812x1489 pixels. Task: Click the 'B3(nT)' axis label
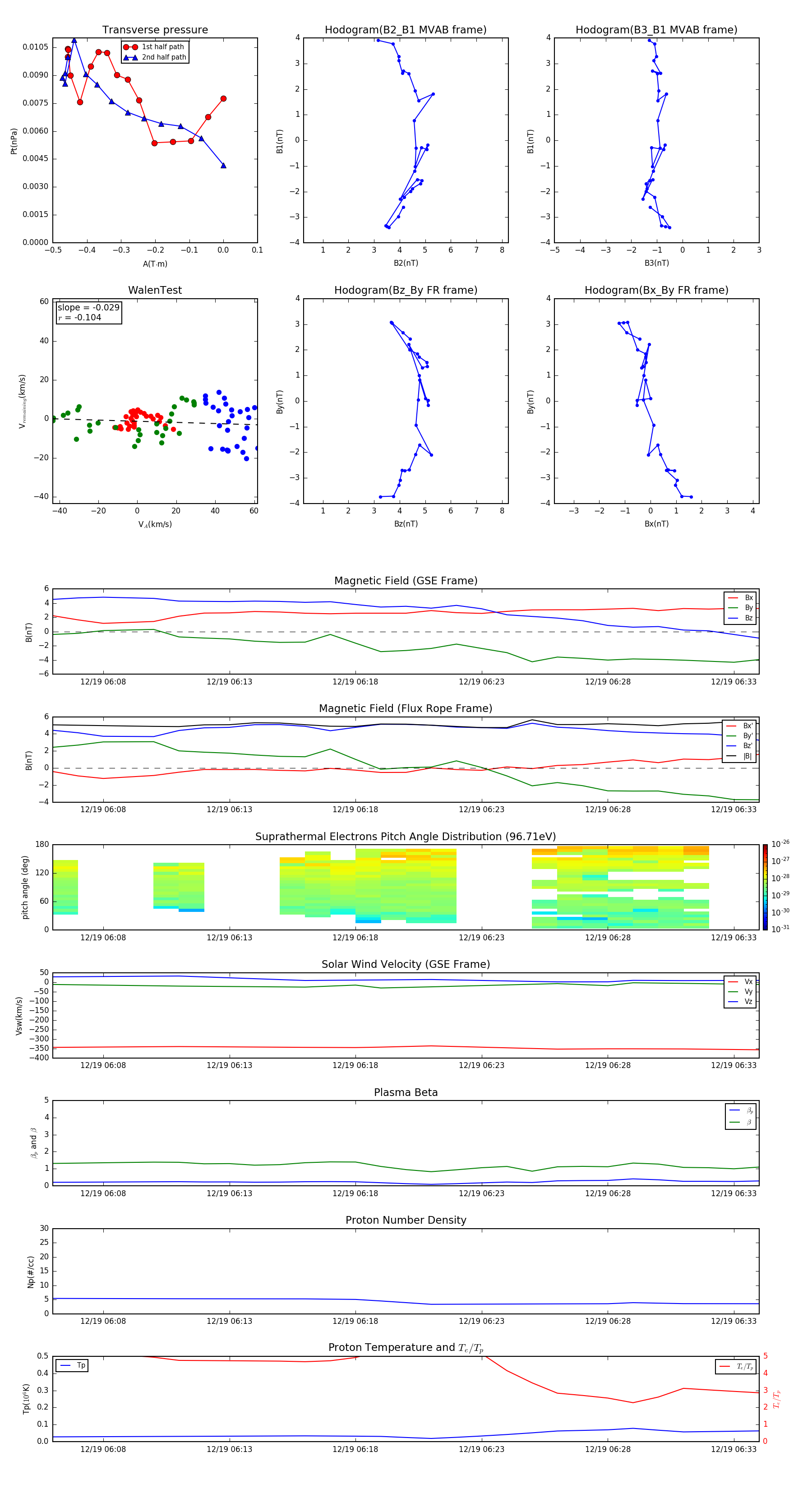pos(656,263)
